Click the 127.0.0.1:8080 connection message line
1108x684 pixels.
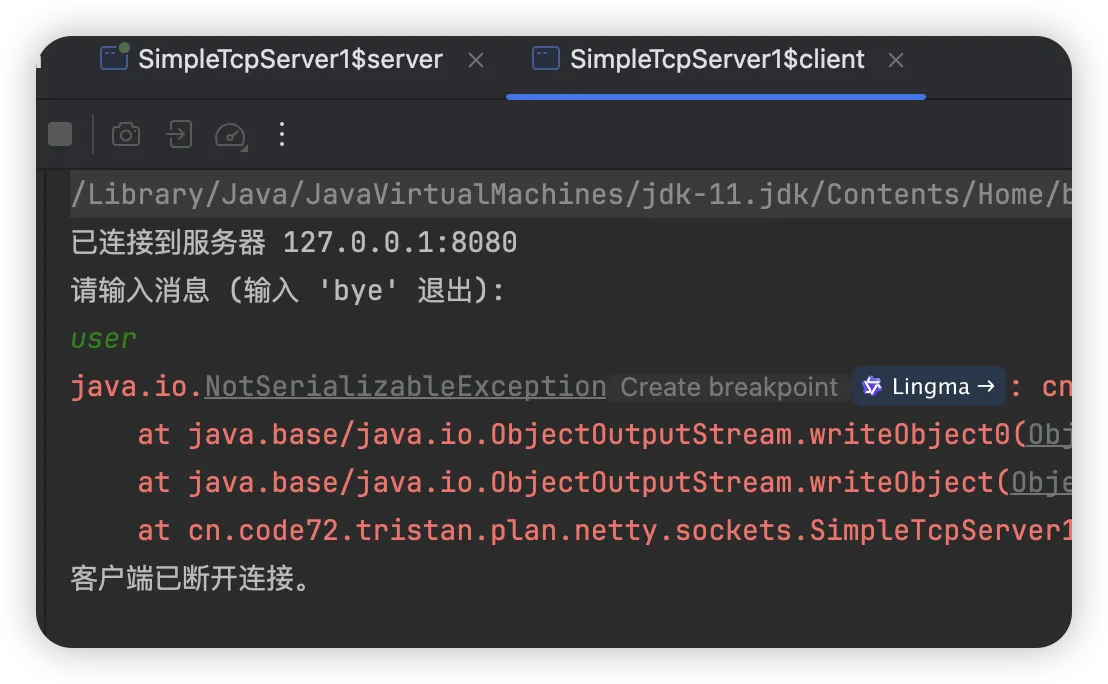tap(294, 243)
